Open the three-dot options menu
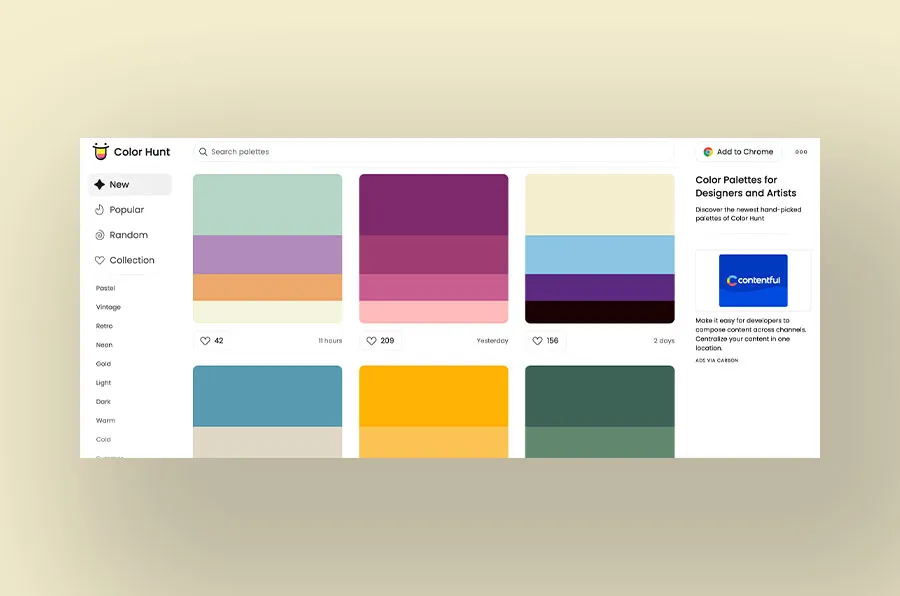The image size is (900, 596). pos(801,151)
